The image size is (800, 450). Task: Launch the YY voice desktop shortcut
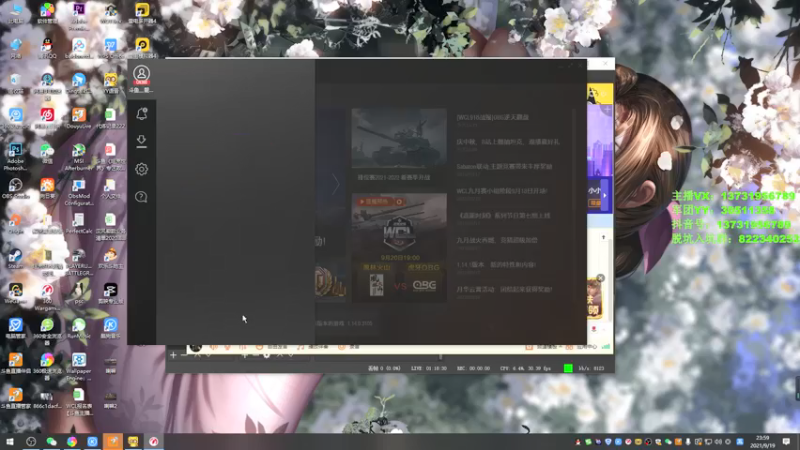tap(110, 83)
